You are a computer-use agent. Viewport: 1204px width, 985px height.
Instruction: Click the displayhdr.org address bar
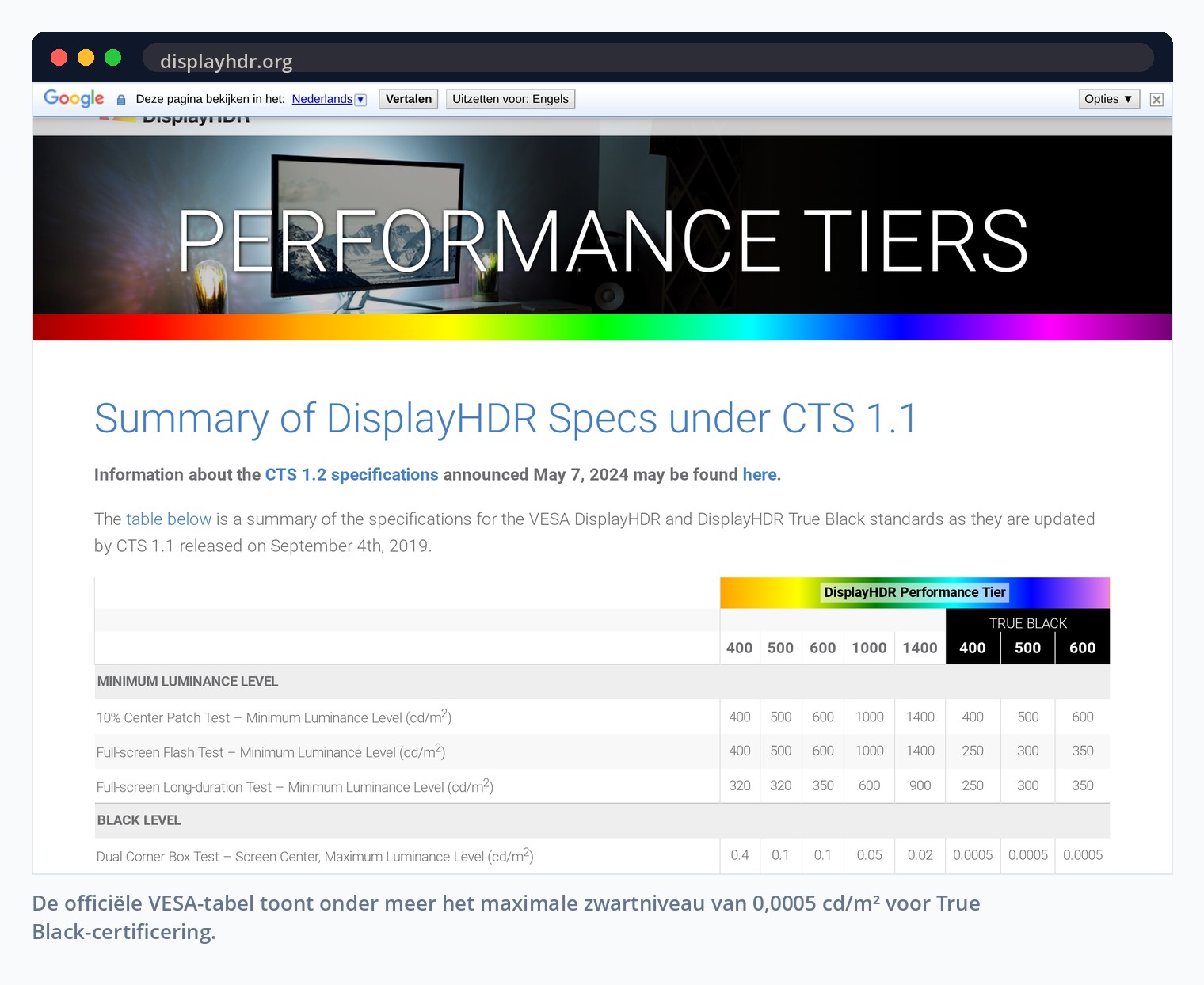tap(648, 58)
